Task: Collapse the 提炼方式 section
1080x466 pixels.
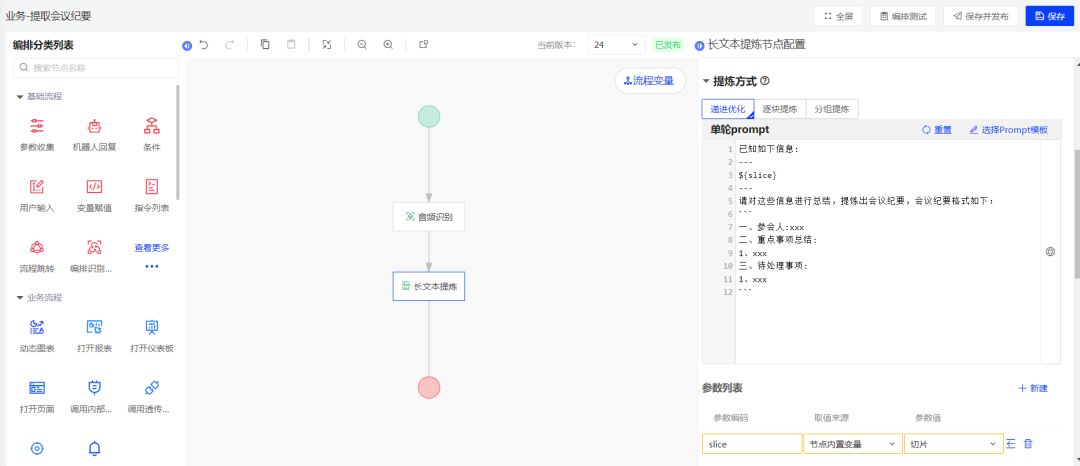Action: pos(706,82)
